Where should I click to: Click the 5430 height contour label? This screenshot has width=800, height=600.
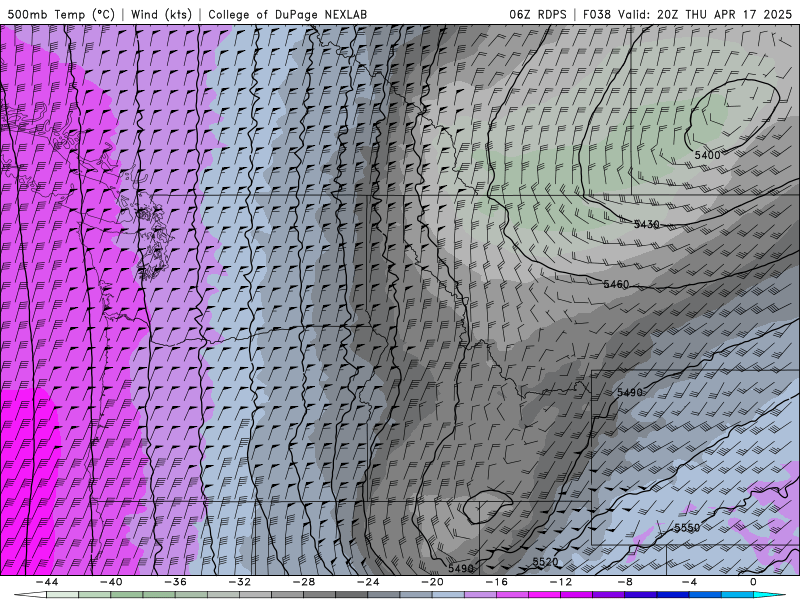pyautogui.click(x=646, y=224)
